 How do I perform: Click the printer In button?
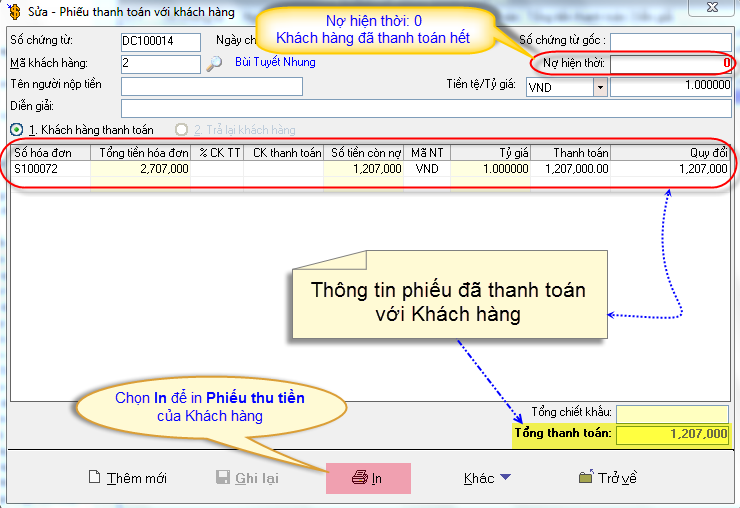pos(367,478)
